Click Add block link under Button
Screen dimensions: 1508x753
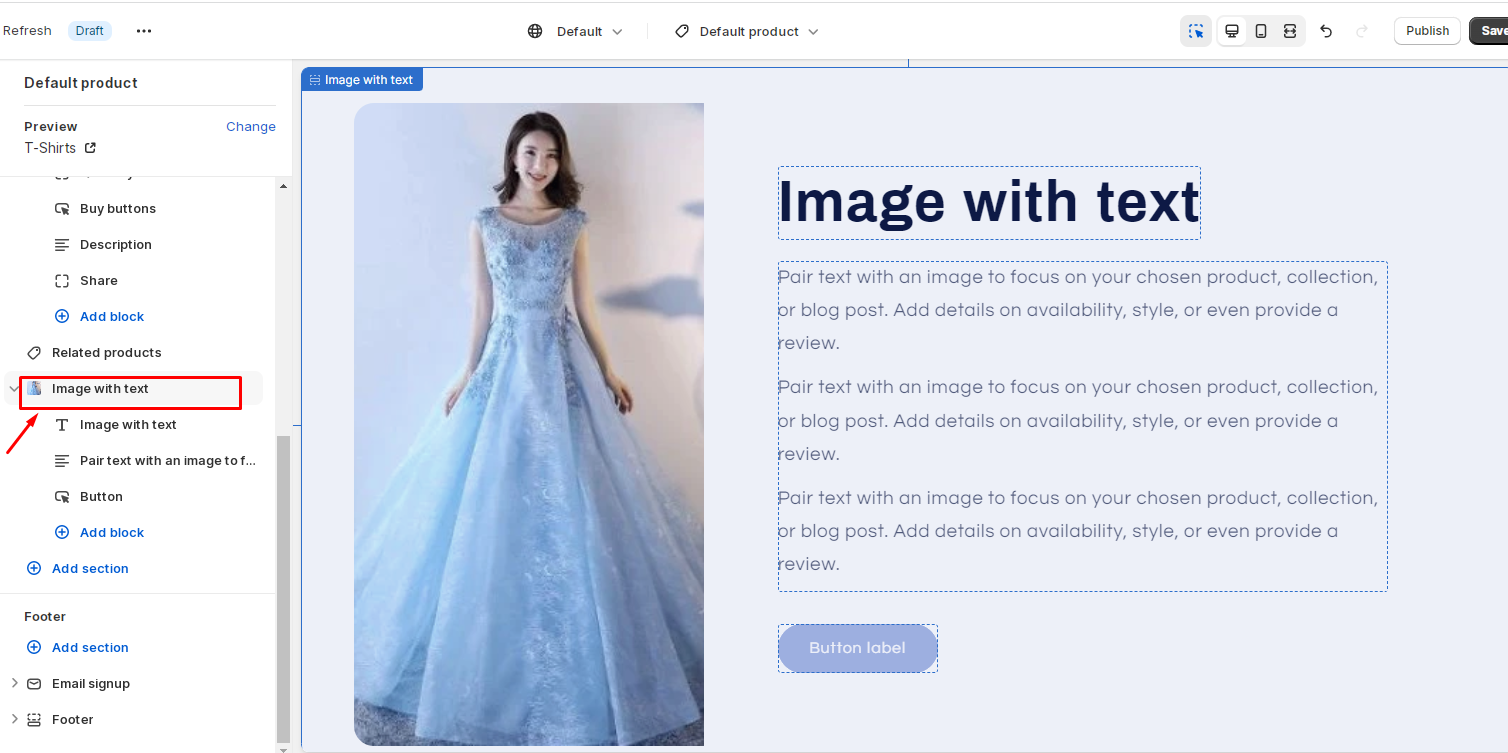[112, 533]
